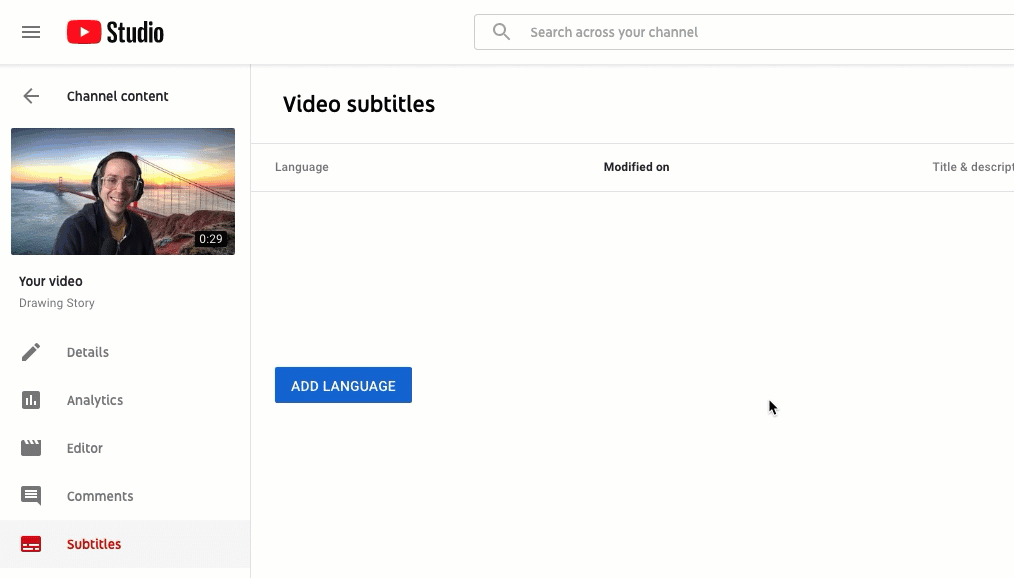Viewport: 1014px width, 578px height.
Task: Click the Drawing Story video label
Action: click(x=57, y=303)
